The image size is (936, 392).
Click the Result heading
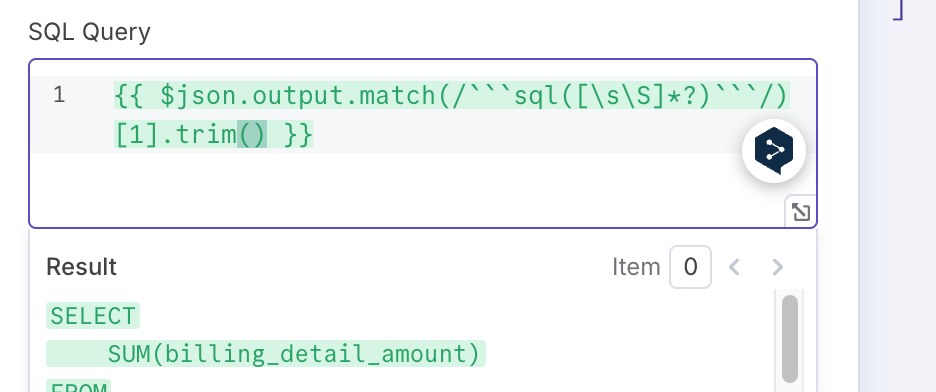[x=81, y=267]
